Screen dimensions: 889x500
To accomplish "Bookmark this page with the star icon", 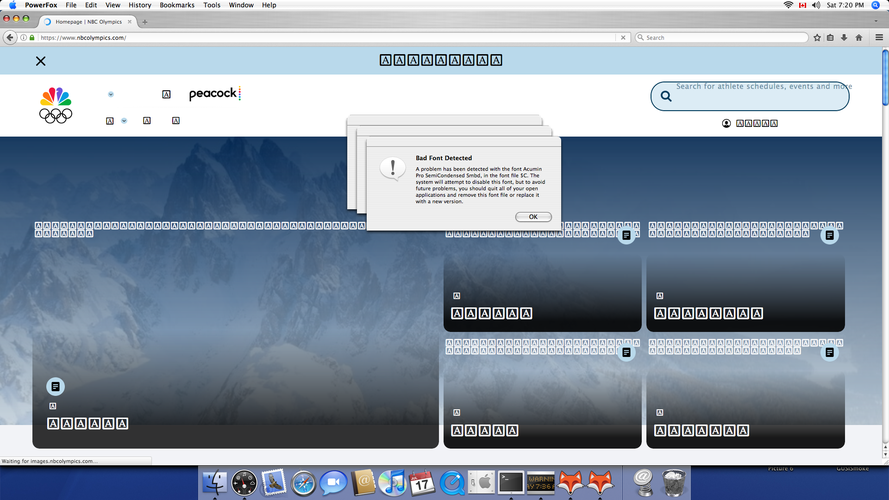I will coord(817,37).
